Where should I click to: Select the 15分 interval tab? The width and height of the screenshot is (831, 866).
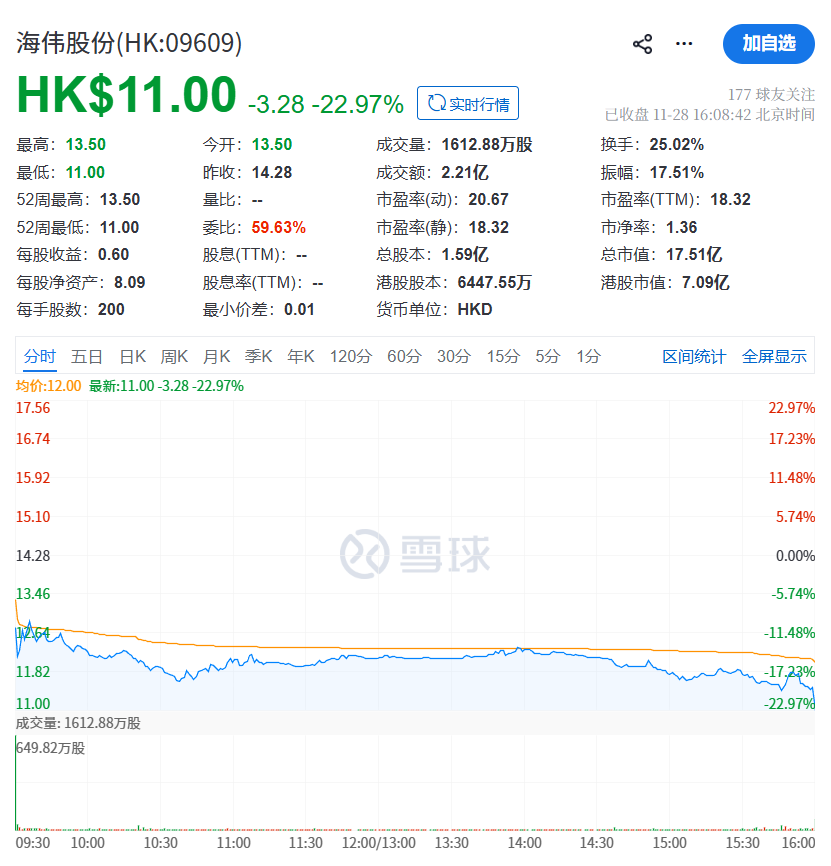503,357
